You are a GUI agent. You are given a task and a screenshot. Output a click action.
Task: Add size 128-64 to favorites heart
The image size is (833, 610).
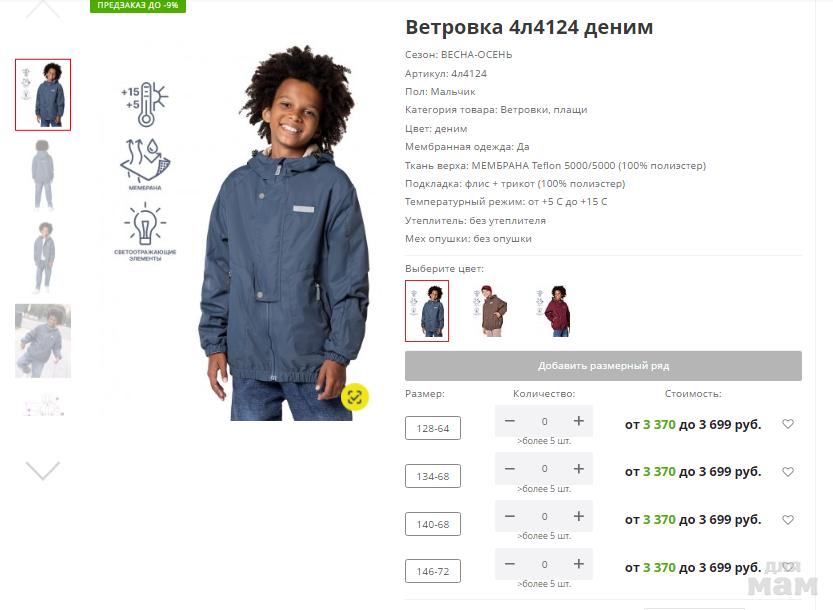pyautogui.click(x=788, y=423)
